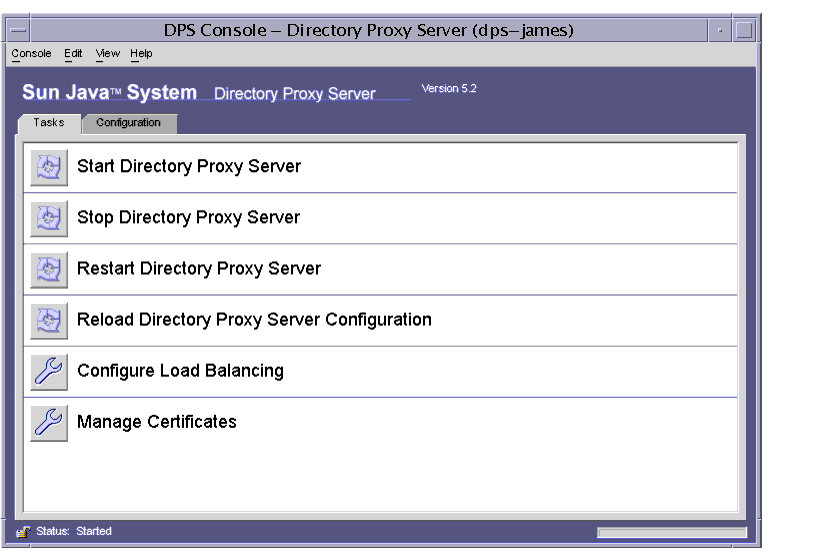This screenshot has width=822, height=556.
Task: Restart Directory Proxy Server task label
Action: click(199, 268)
